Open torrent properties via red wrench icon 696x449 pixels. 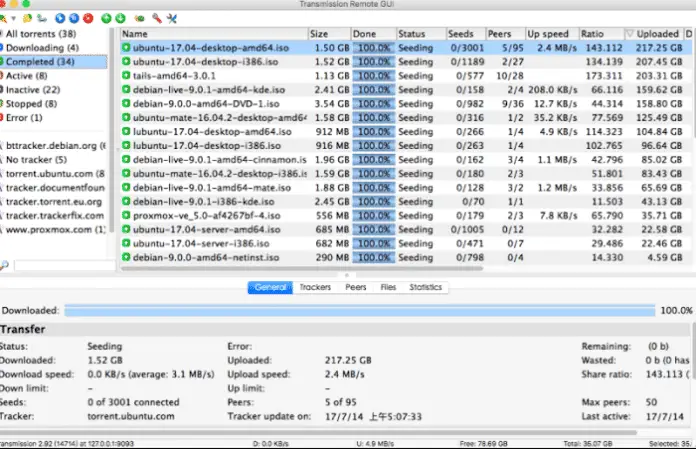click(157, 18)
